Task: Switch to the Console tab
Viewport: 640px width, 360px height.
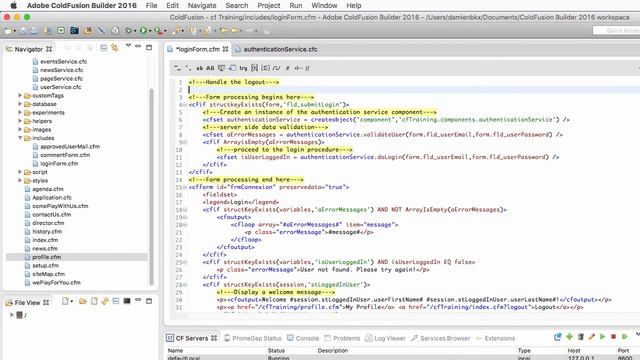Action: tap(303, 338)
